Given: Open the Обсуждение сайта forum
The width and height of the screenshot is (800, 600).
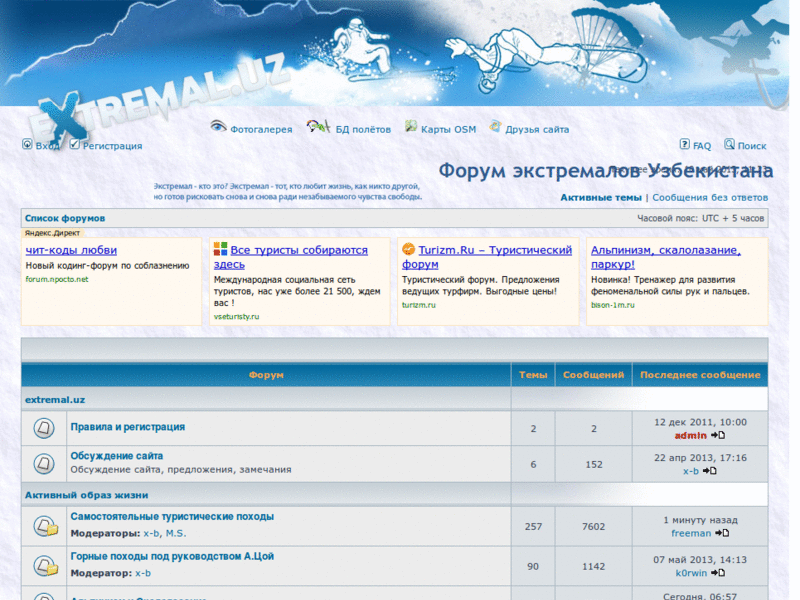Looking at the screenshot, I should point(116,456).
